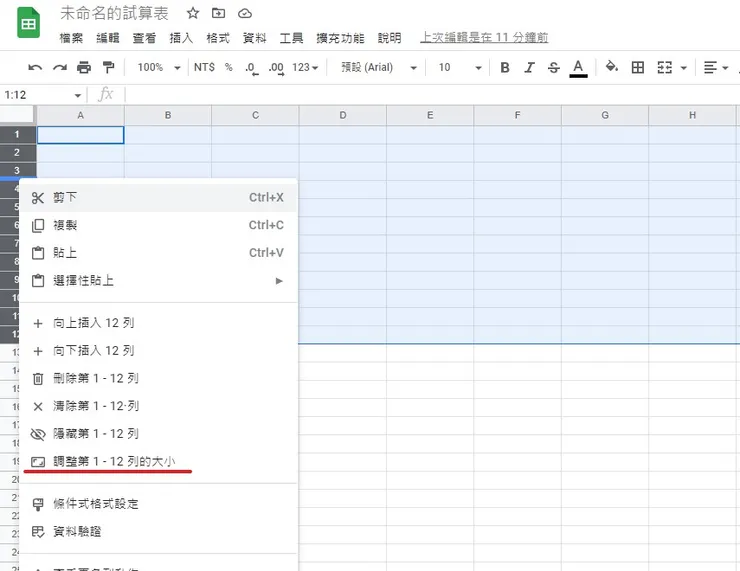The image size is (740, 571).
Task: Select cell A1
Action: click(81, 135)
